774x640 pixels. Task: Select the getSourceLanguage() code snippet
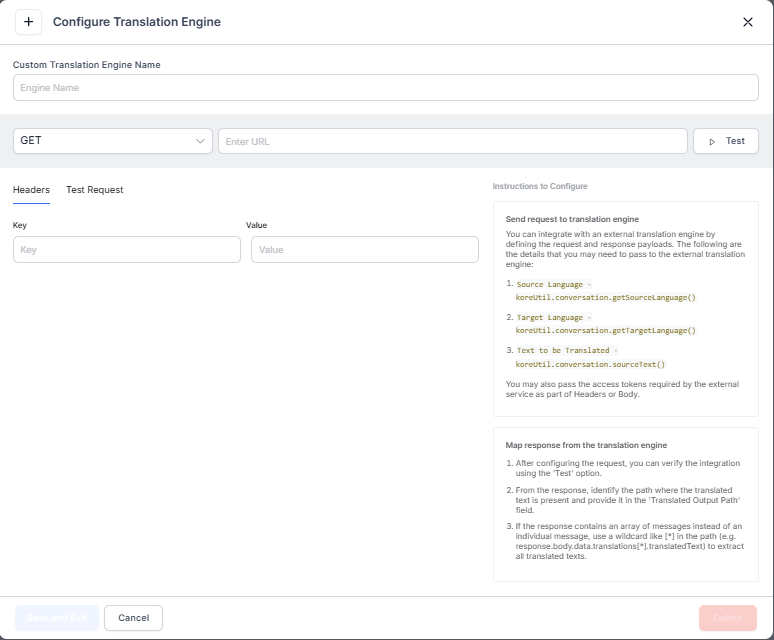click(605, 298)
